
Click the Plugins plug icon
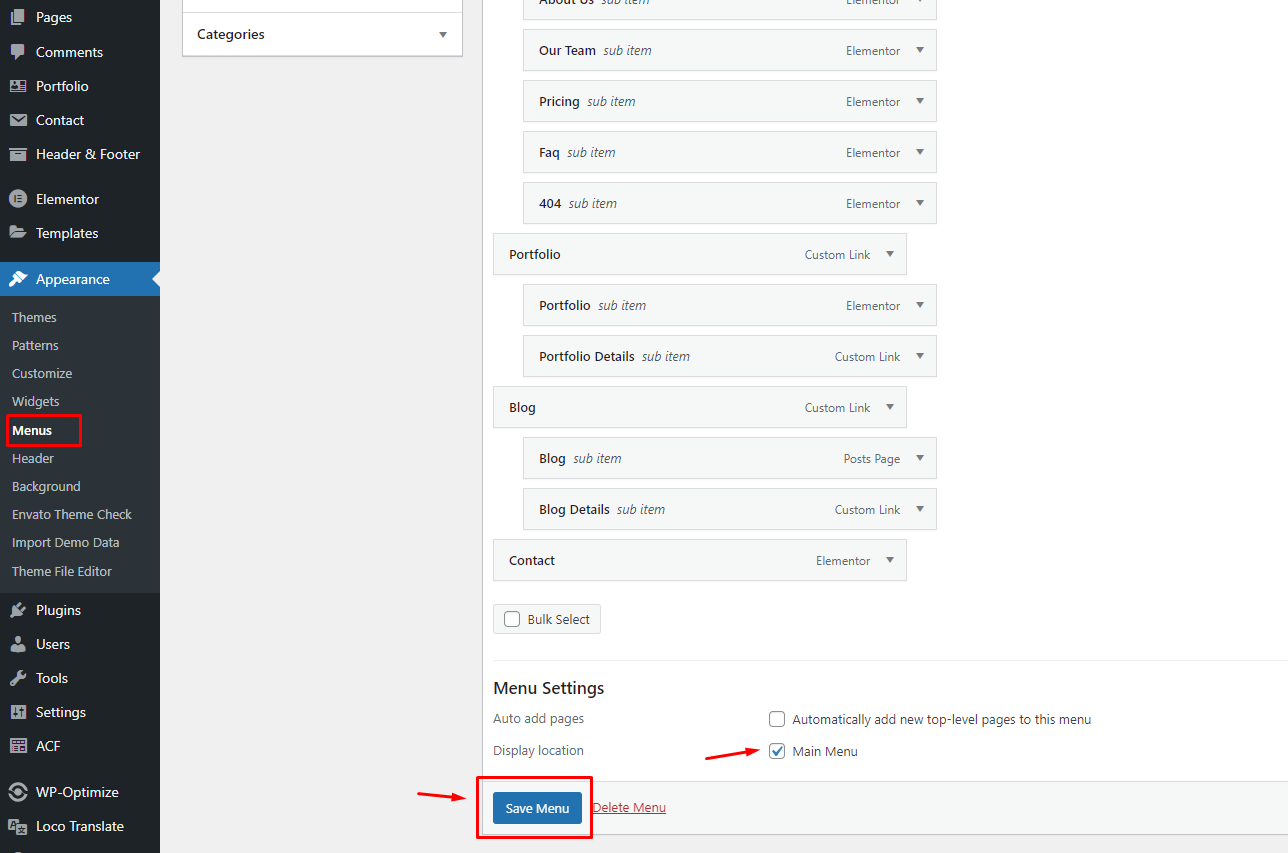18,610
